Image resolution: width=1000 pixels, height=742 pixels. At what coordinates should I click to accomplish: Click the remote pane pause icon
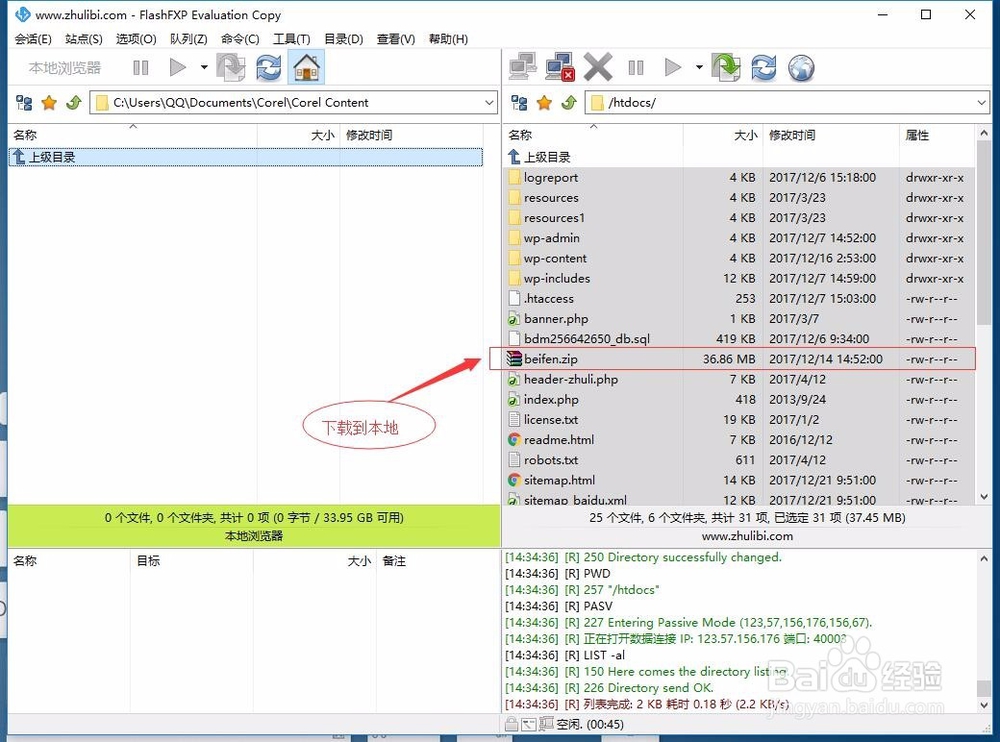pos(636,67)
